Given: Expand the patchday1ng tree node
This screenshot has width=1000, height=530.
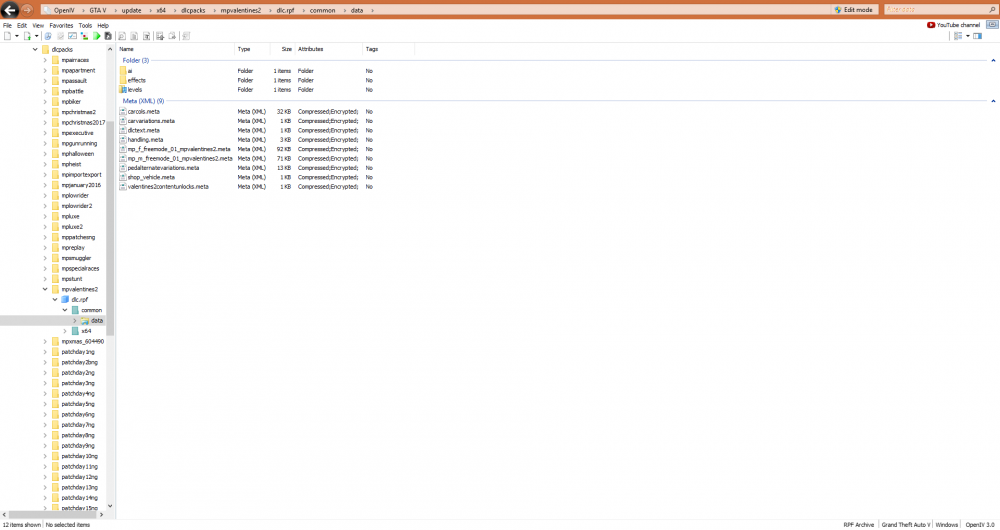Looking at the screenshot, I should (45, 351).
